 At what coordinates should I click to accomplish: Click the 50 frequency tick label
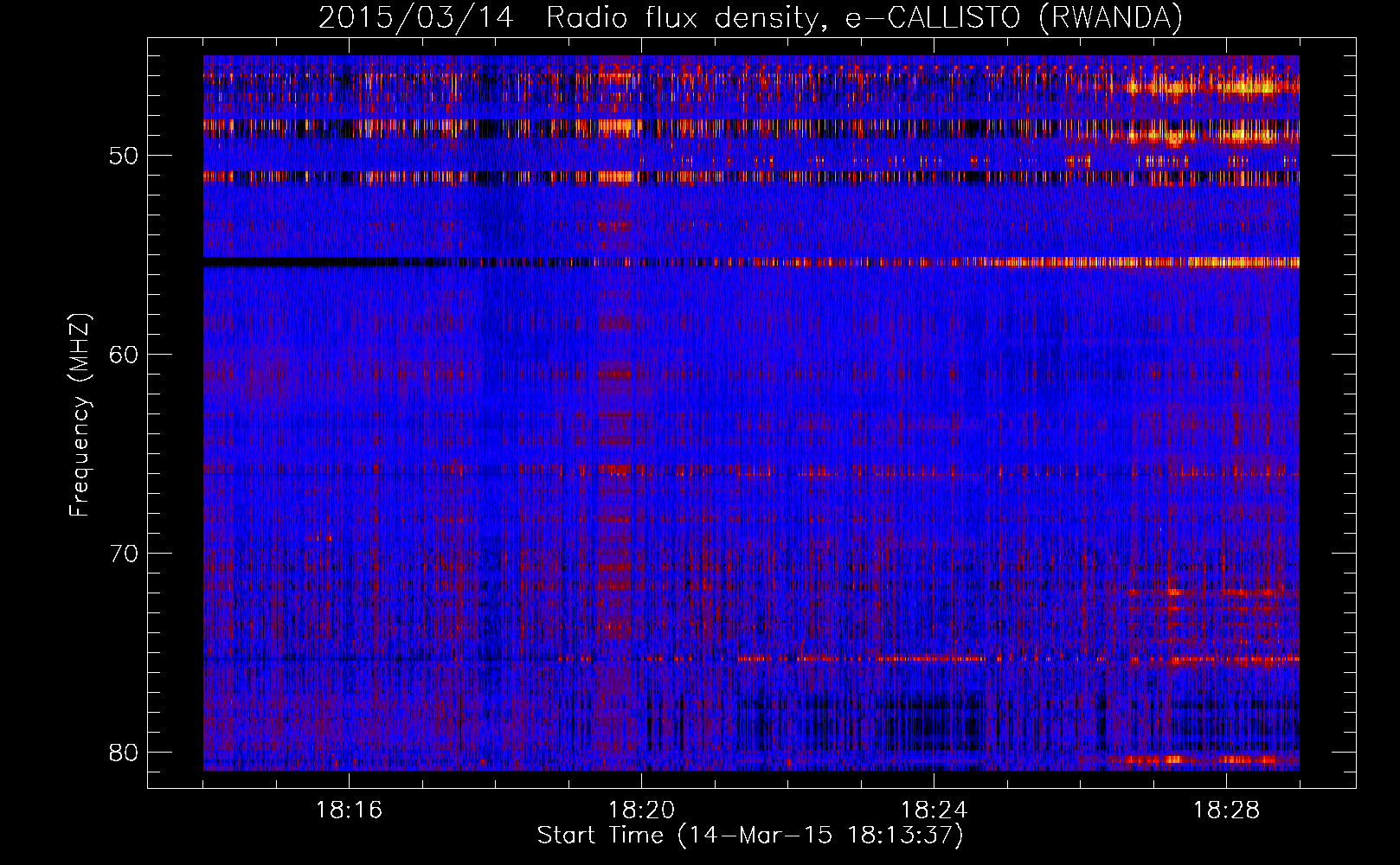(x=124, y=156)
